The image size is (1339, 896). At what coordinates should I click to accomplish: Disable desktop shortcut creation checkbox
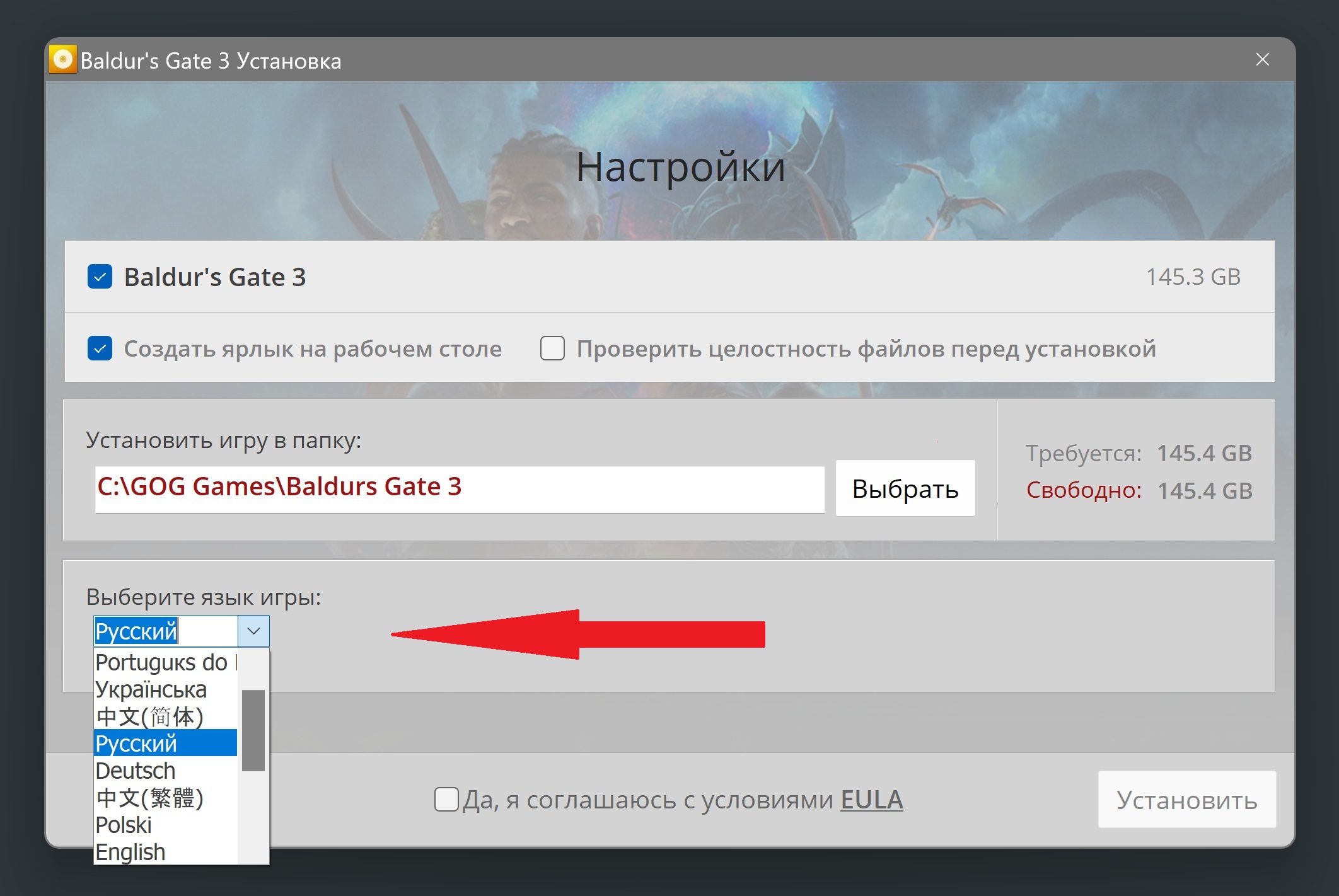click(100, 348)
